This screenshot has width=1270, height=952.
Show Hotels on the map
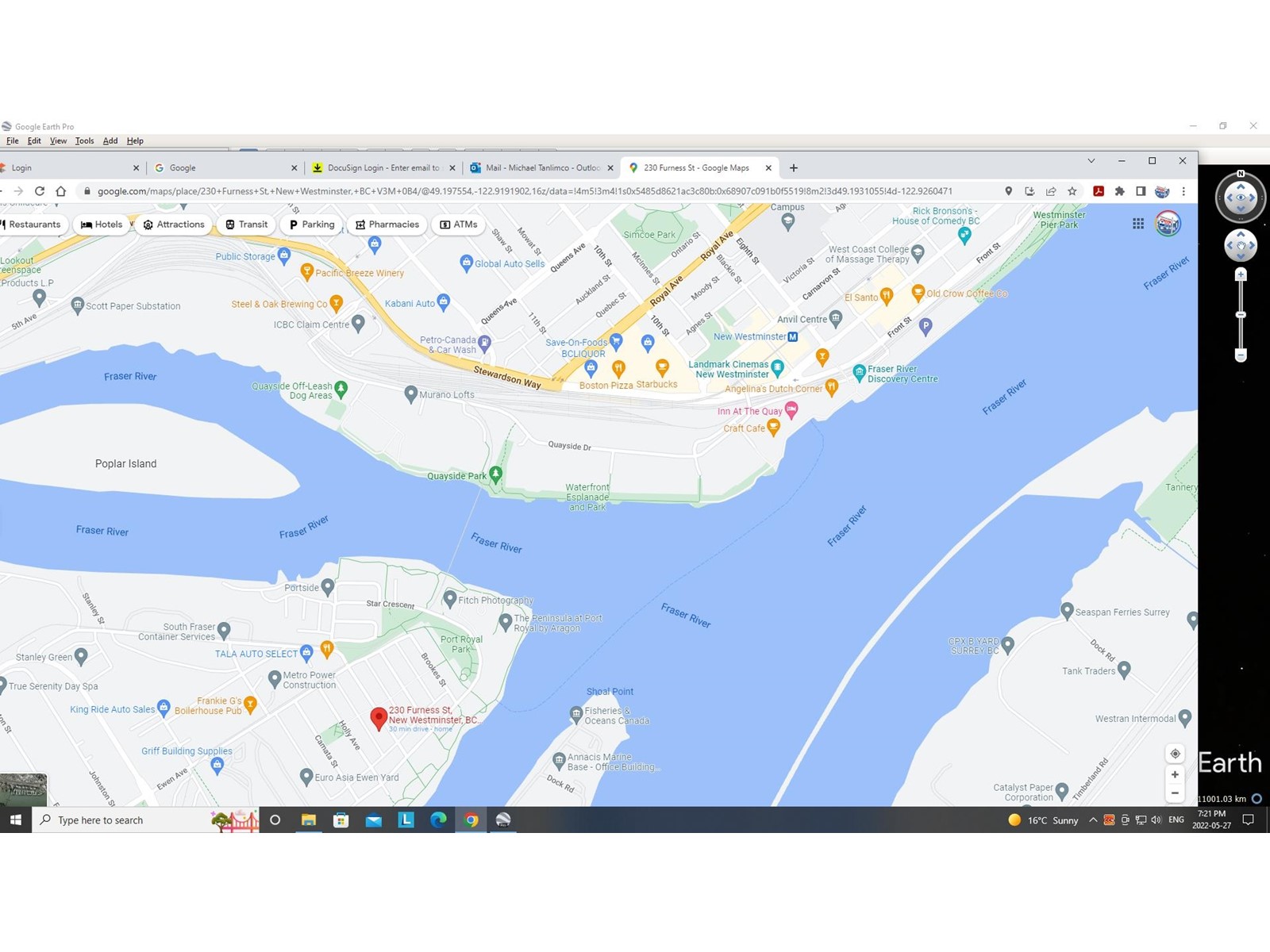coord(102,225)
